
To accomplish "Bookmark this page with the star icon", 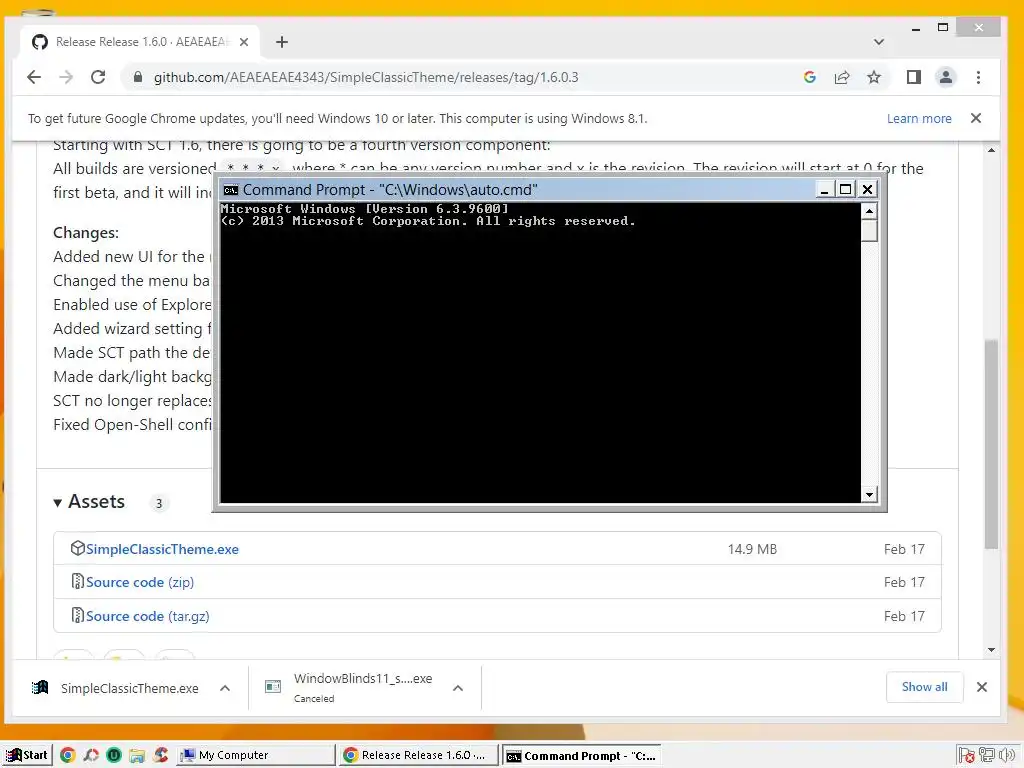I will point(874,77).
